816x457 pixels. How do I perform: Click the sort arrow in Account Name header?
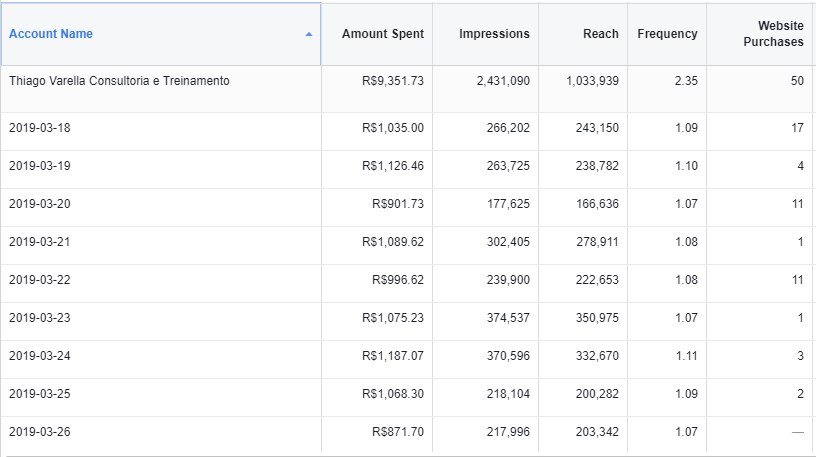309,34
